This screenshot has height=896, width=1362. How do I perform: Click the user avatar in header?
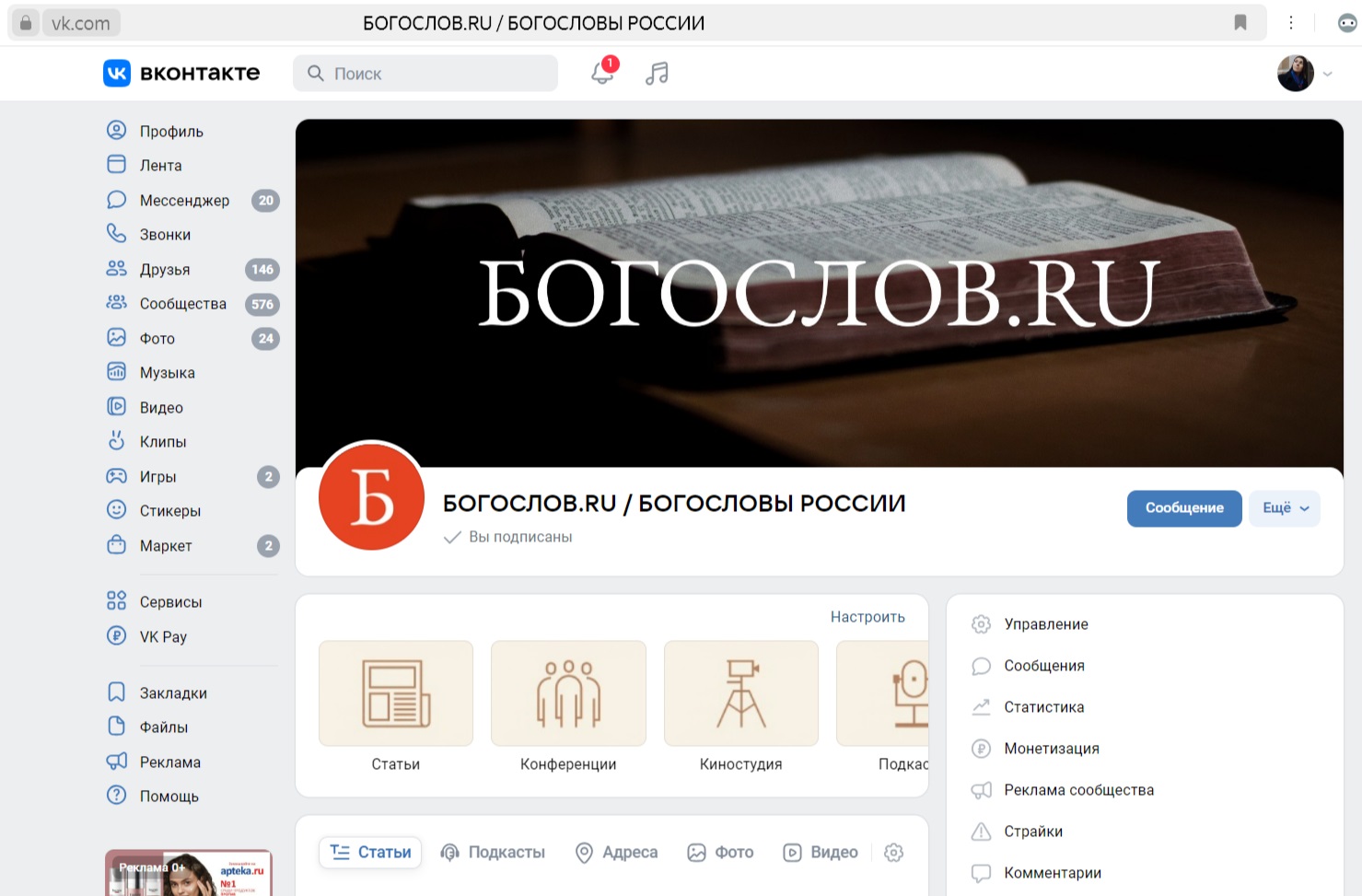coord(1296,73)
